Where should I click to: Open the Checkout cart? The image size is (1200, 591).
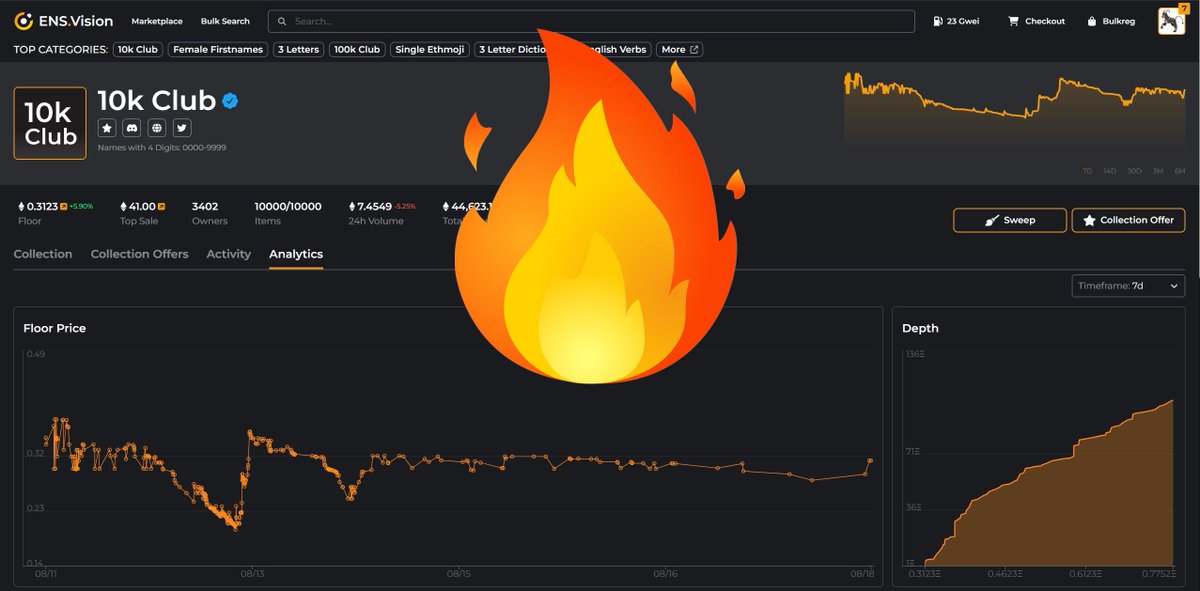[1036, 21]
